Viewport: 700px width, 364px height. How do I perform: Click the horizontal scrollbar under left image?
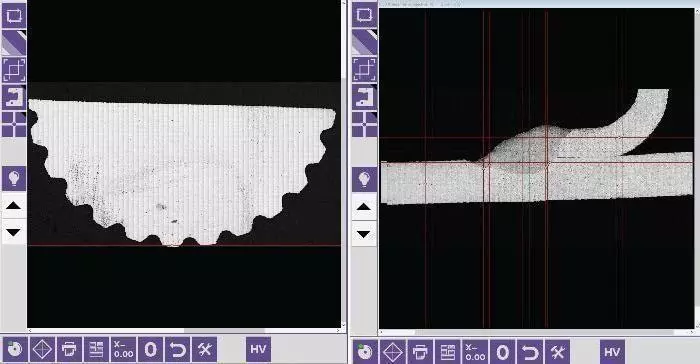[184, 331]
